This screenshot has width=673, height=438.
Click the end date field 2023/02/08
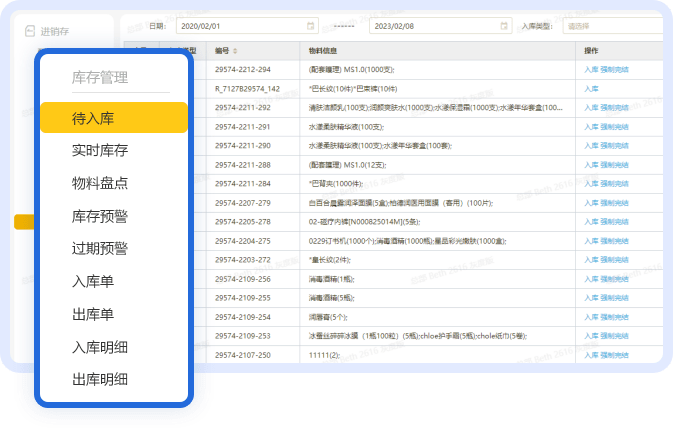[440, 26]
